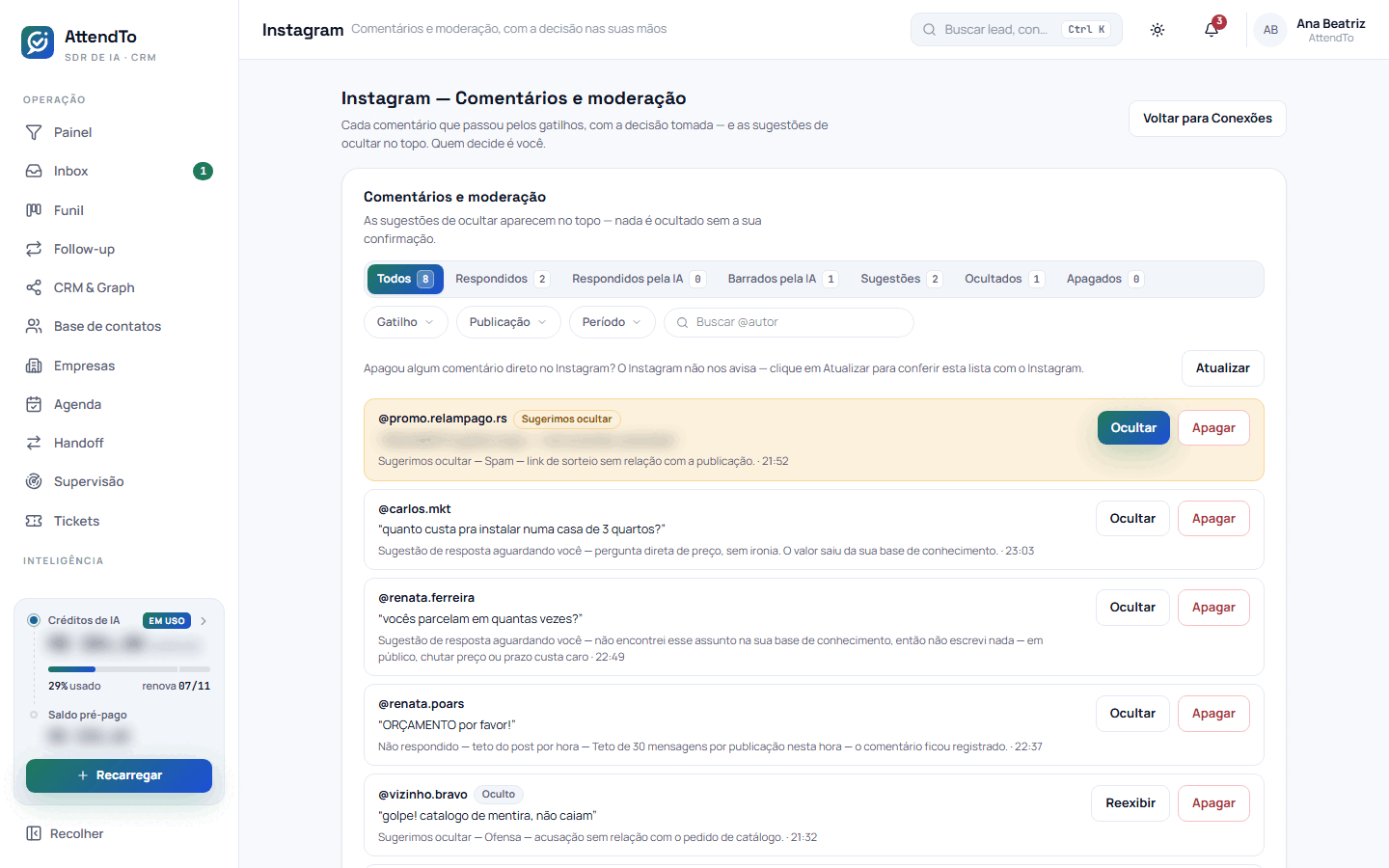Open the Gatilho filter dropdown

[406, 322]
